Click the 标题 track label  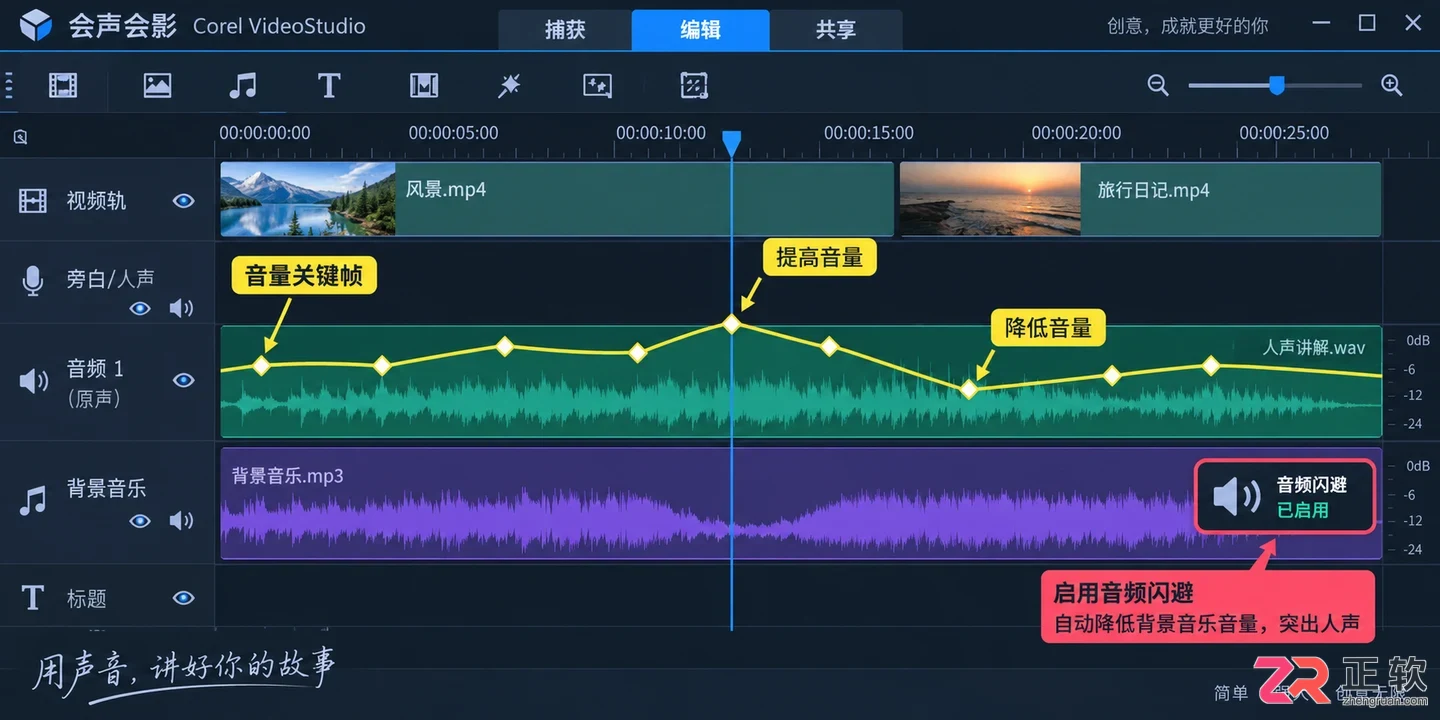86,598
